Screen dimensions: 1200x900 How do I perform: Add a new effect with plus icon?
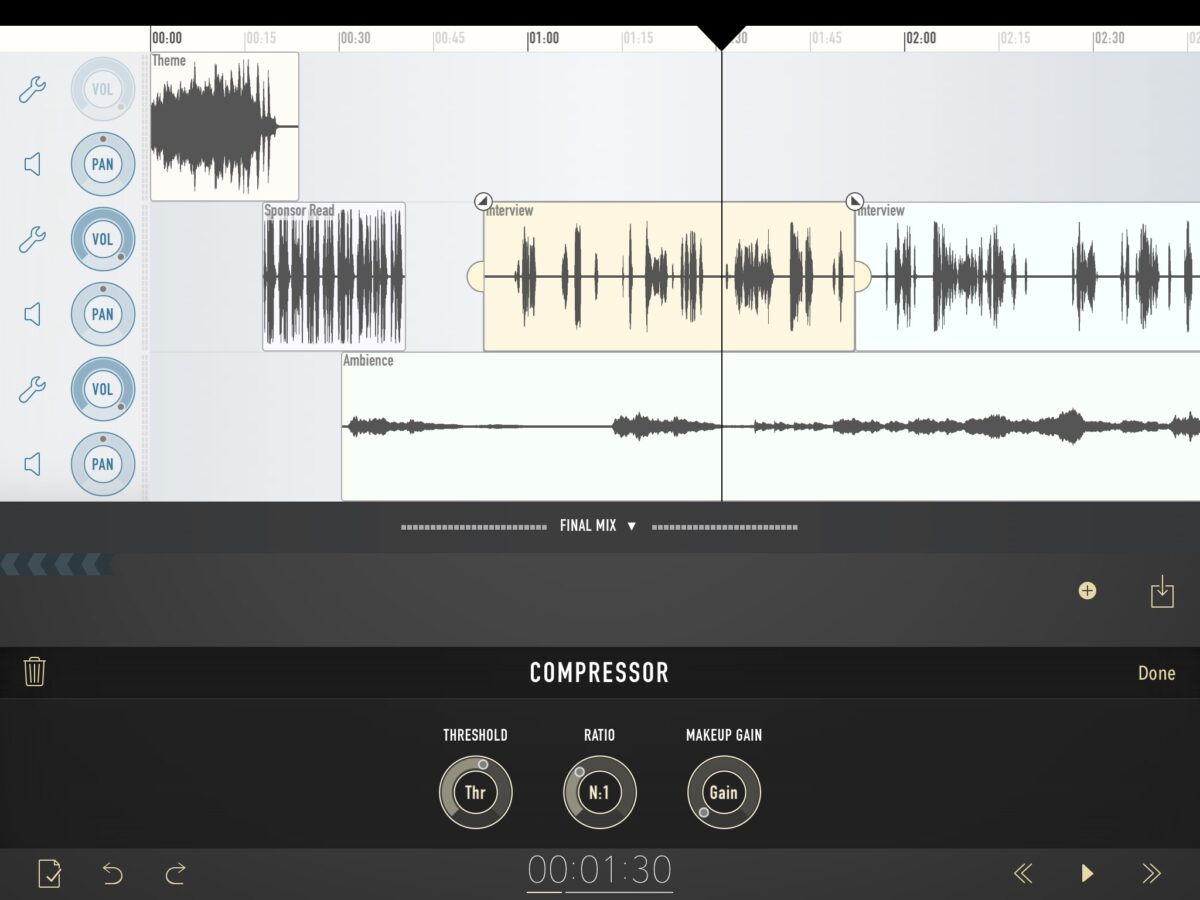click(1087, 591)
